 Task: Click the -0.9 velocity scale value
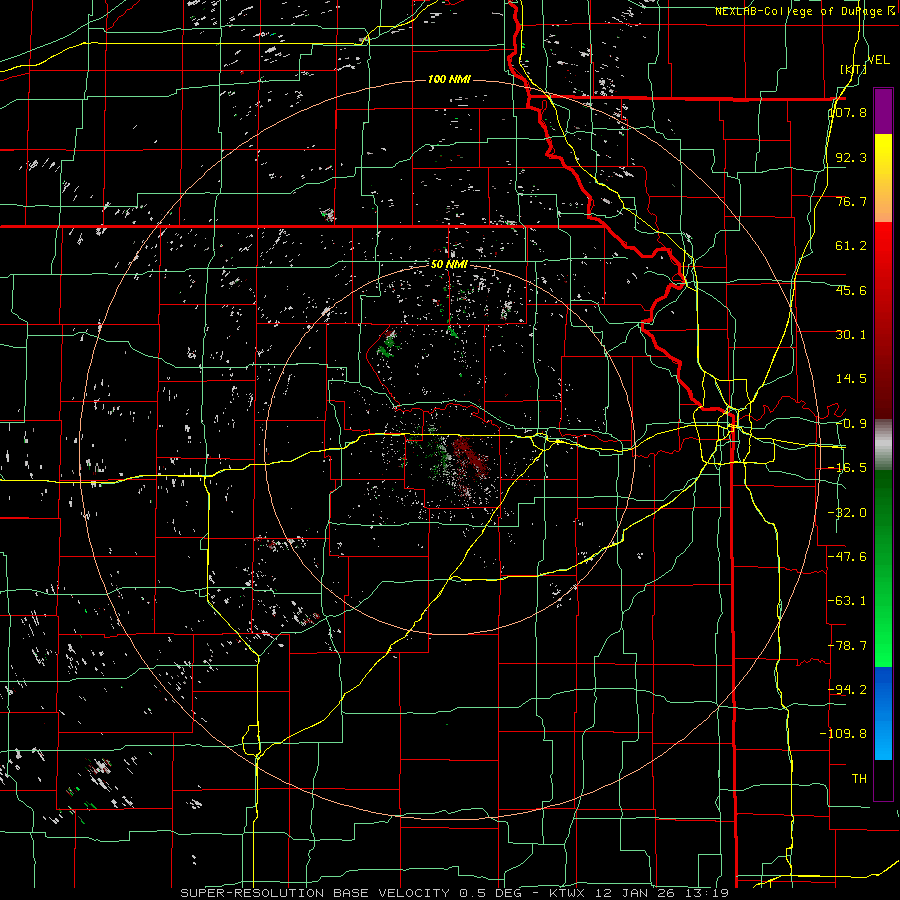pos(851,424)
